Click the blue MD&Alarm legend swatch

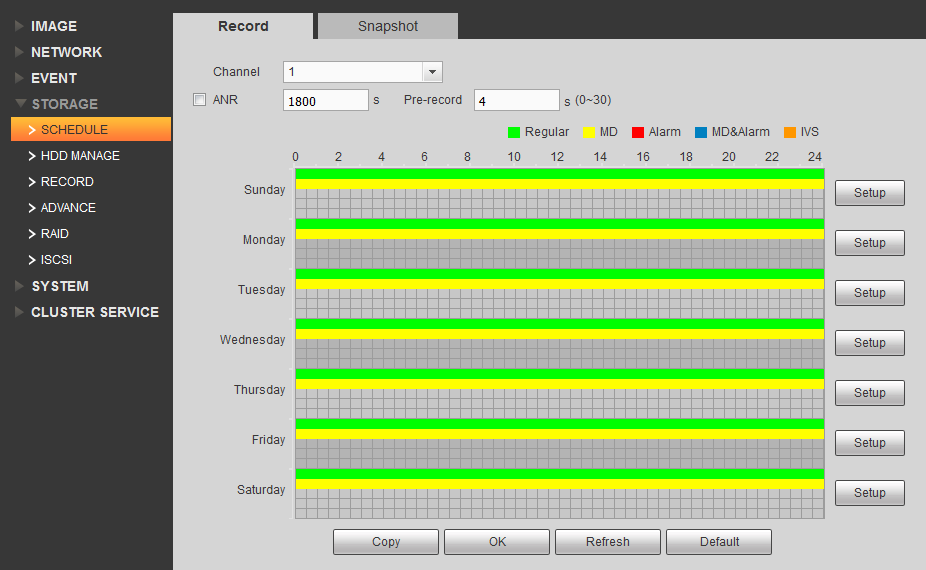(700, 132)
